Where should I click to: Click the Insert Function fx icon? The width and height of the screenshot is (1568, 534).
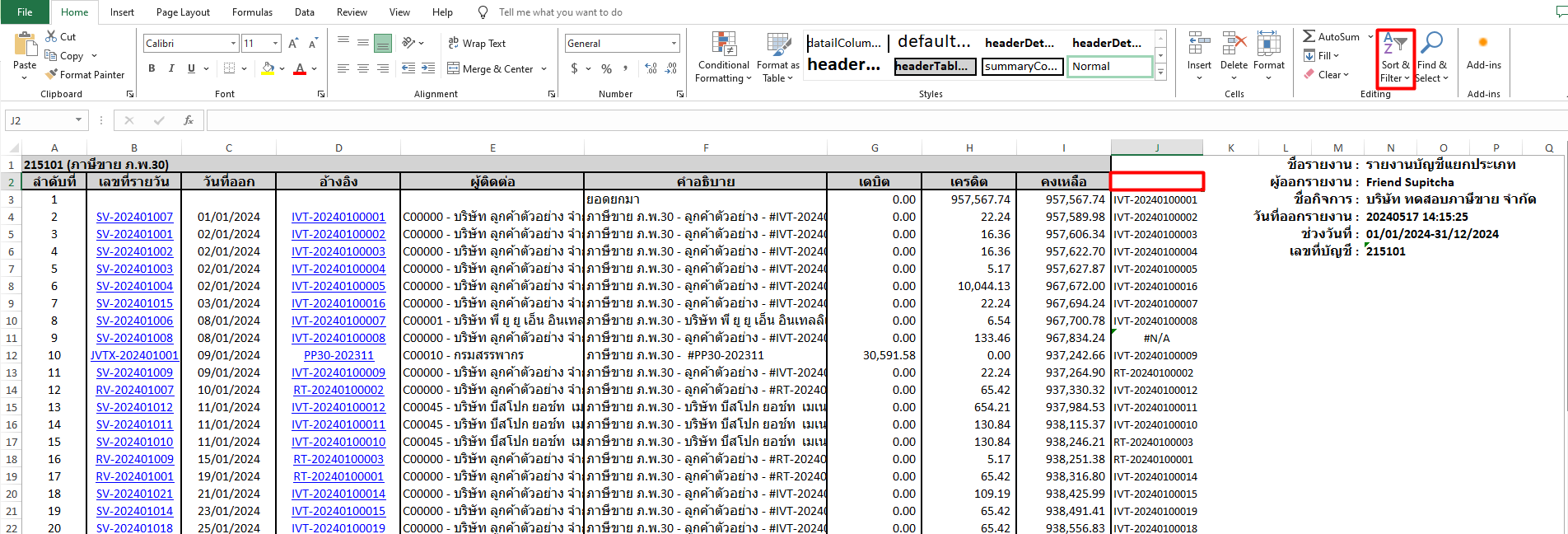pyautogui.click(x=189, y=120)
